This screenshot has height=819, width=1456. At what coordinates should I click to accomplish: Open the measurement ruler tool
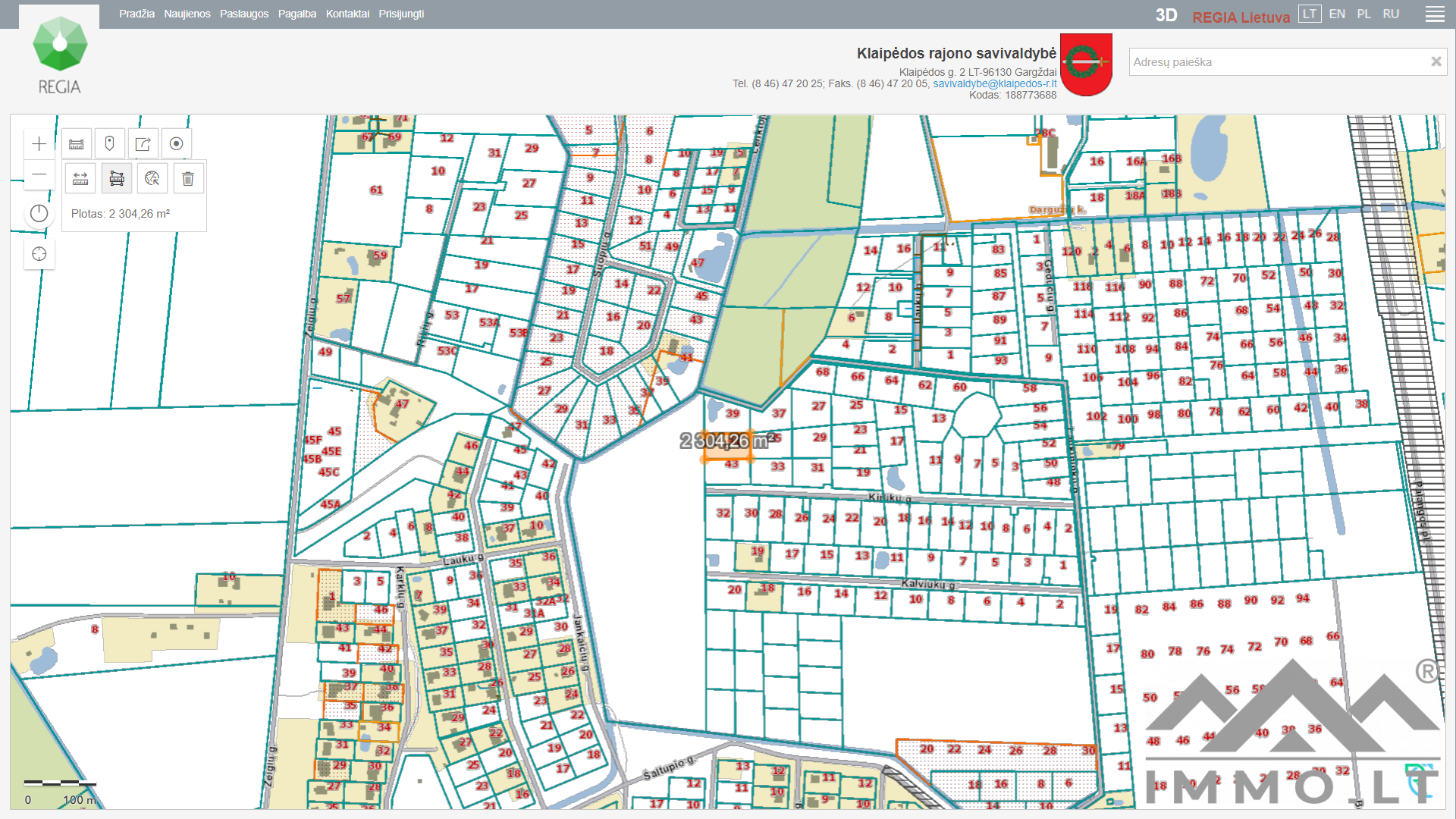[77, 144]
